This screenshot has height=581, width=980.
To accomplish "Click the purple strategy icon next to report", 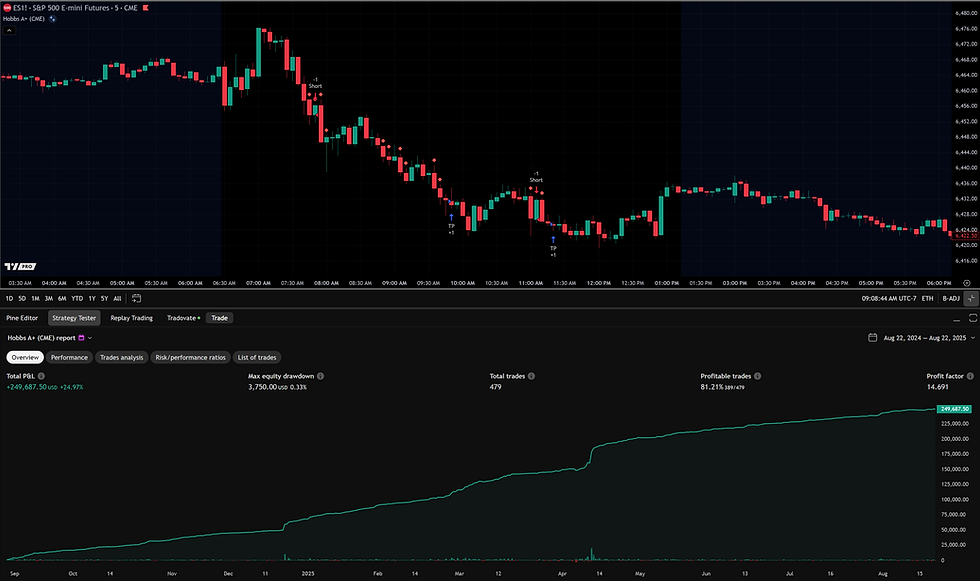I will point(81,338).
